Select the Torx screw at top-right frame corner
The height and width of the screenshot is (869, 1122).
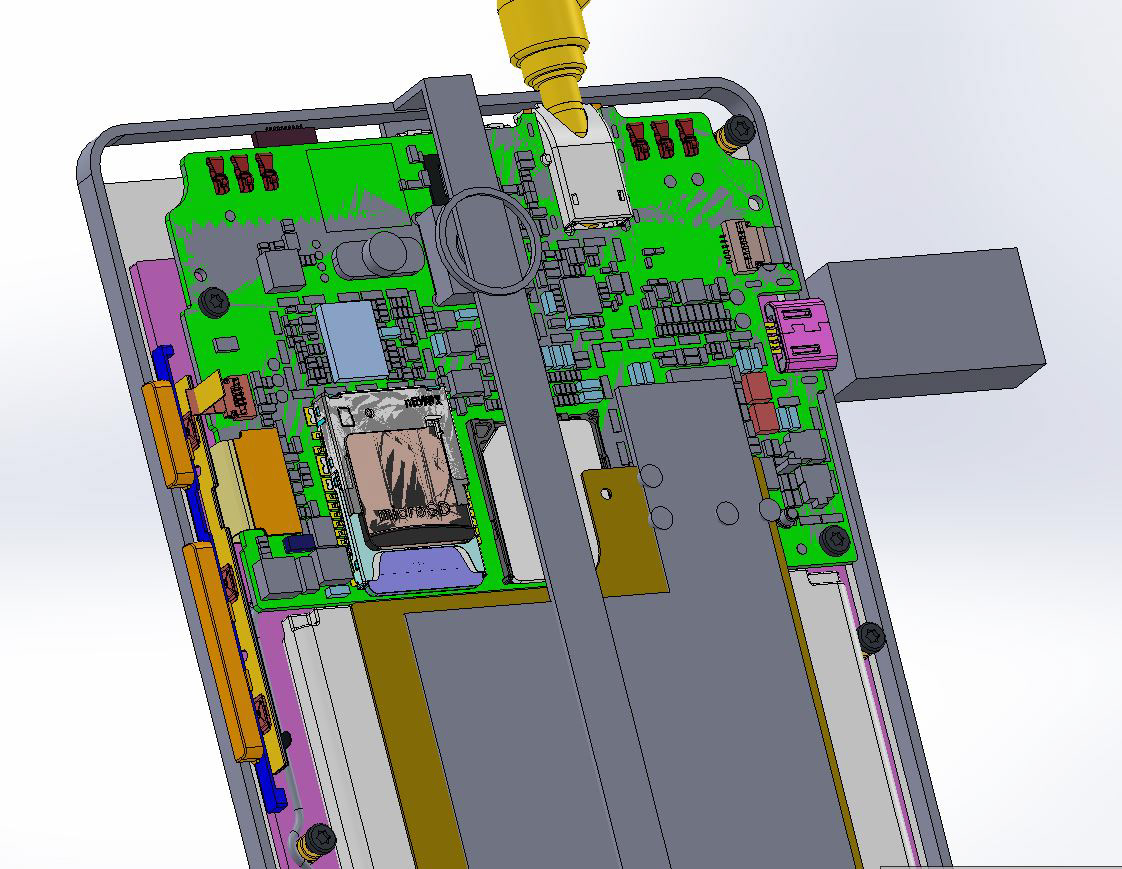738,130
